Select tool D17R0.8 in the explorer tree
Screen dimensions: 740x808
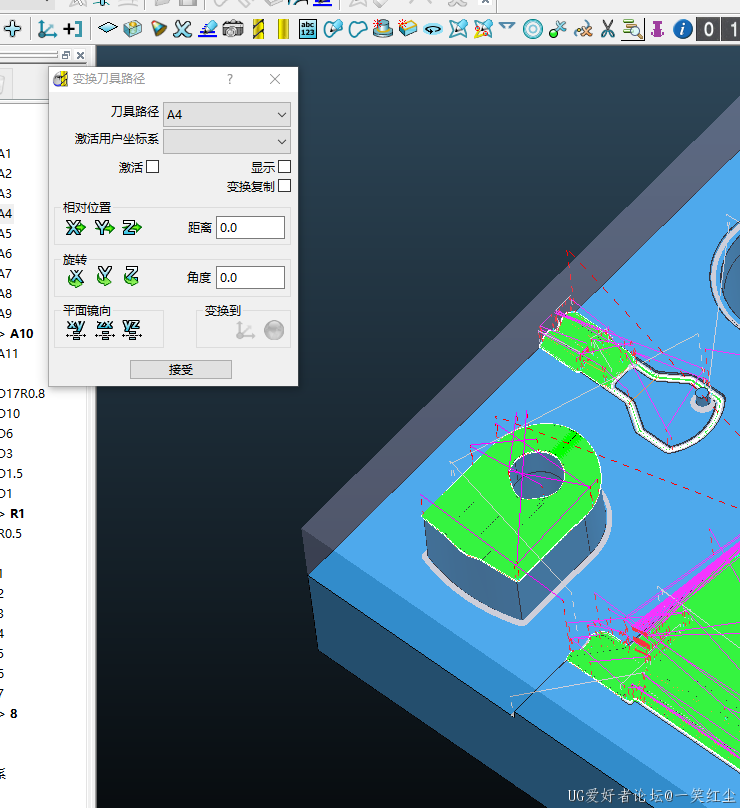pyautogui.click(x=22, y=394)
